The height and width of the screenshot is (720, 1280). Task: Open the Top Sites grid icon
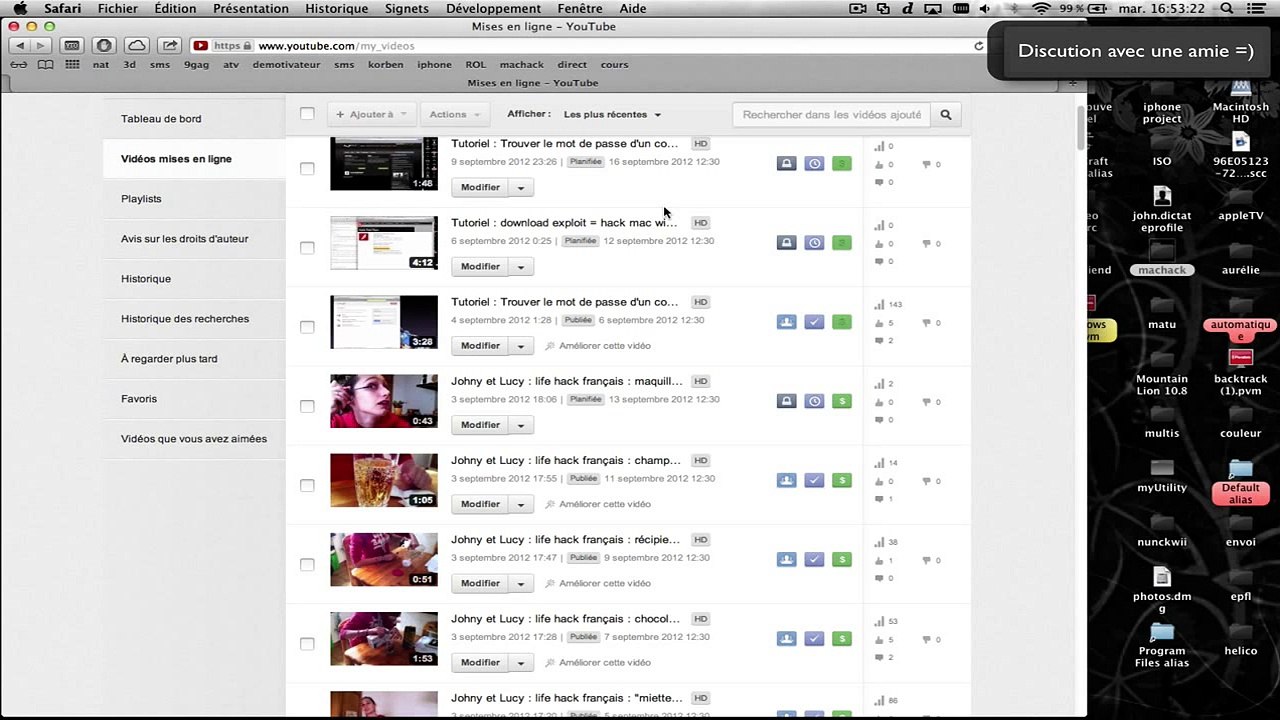[x=72, y=64]
